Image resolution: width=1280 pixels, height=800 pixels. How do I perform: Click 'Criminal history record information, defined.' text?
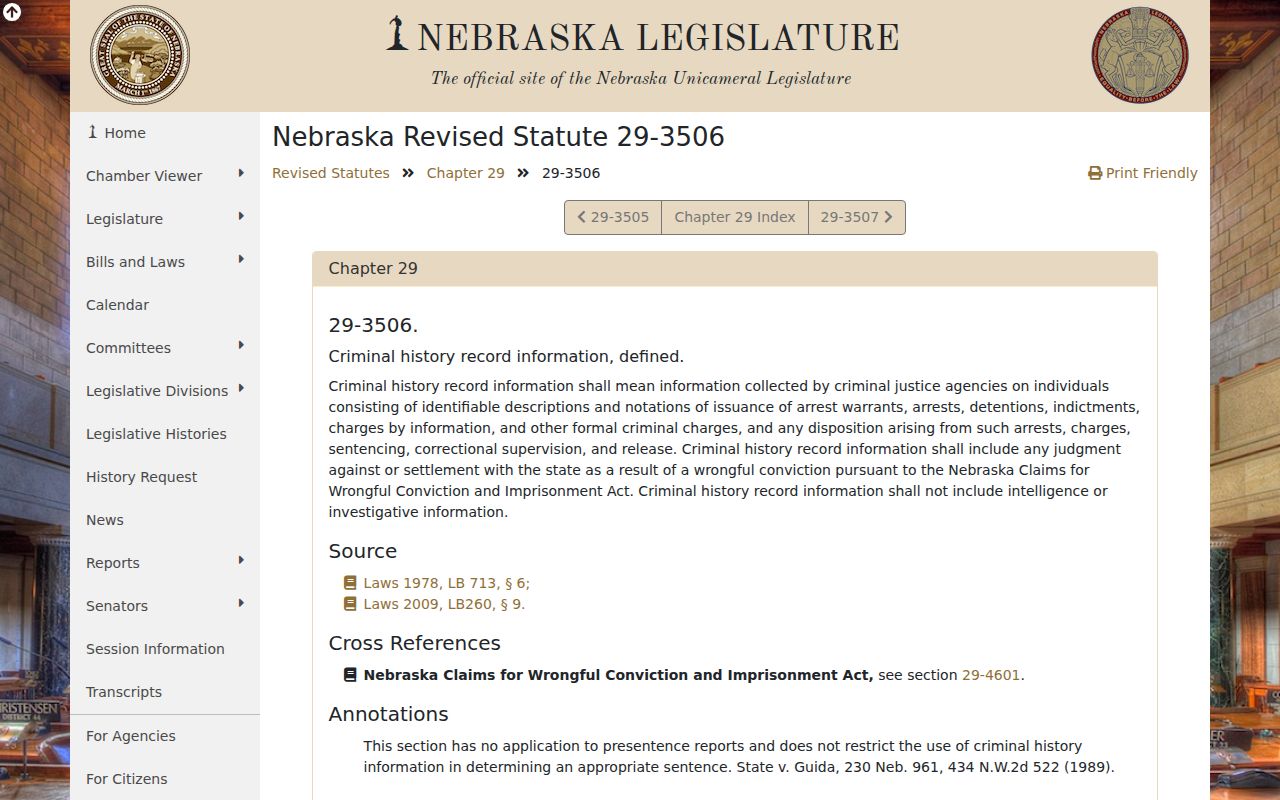[x=506, y=356]
